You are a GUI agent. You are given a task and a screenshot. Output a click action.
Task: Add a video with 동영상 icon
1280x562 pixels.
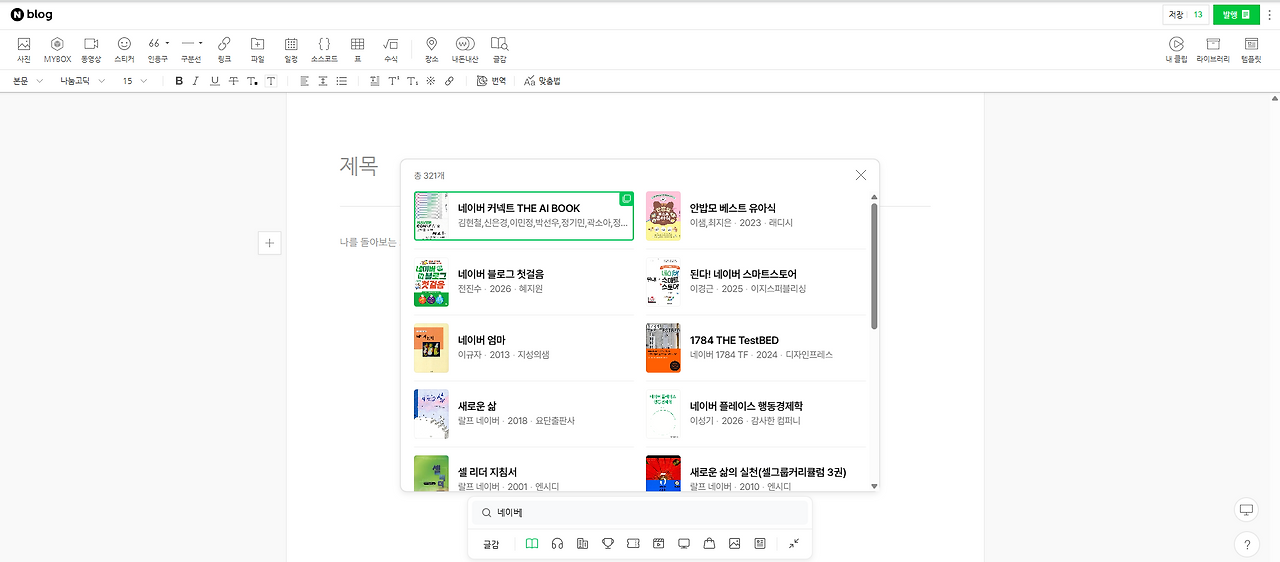(91, 49)
